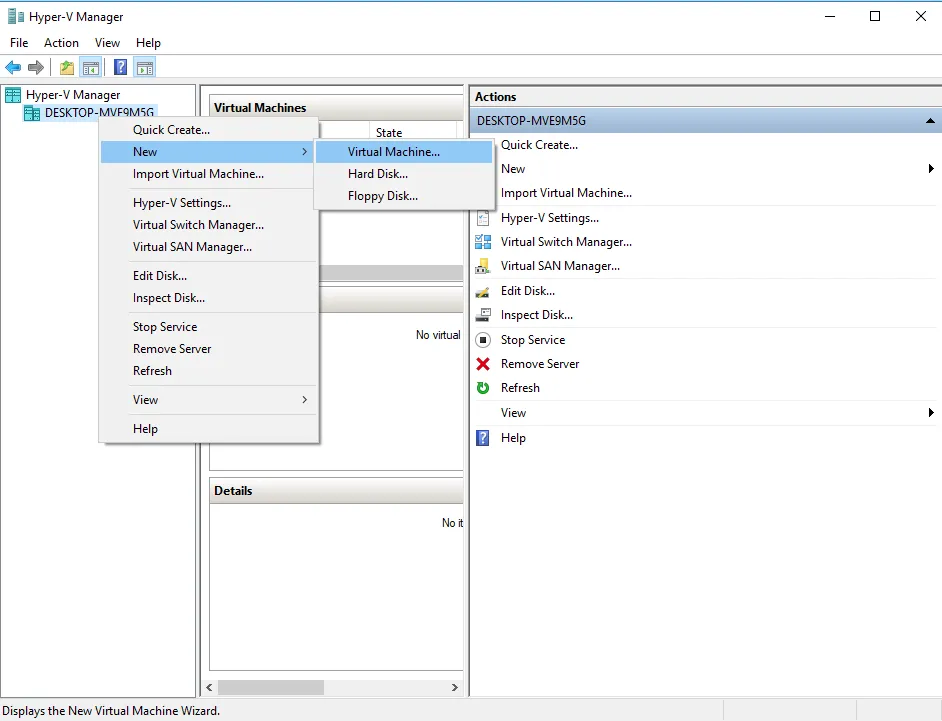Click the DESKTOP-MVE9M5G server icon in tree
The image size is (942, 721).
click(32, 113)
